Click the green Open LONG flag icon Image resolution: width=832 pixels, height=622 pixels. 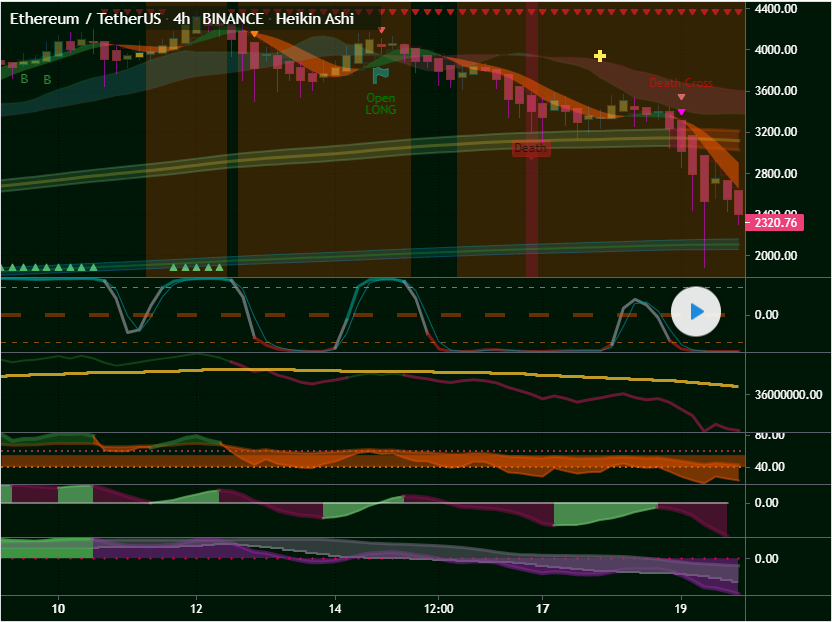click(x=380, y=75)
